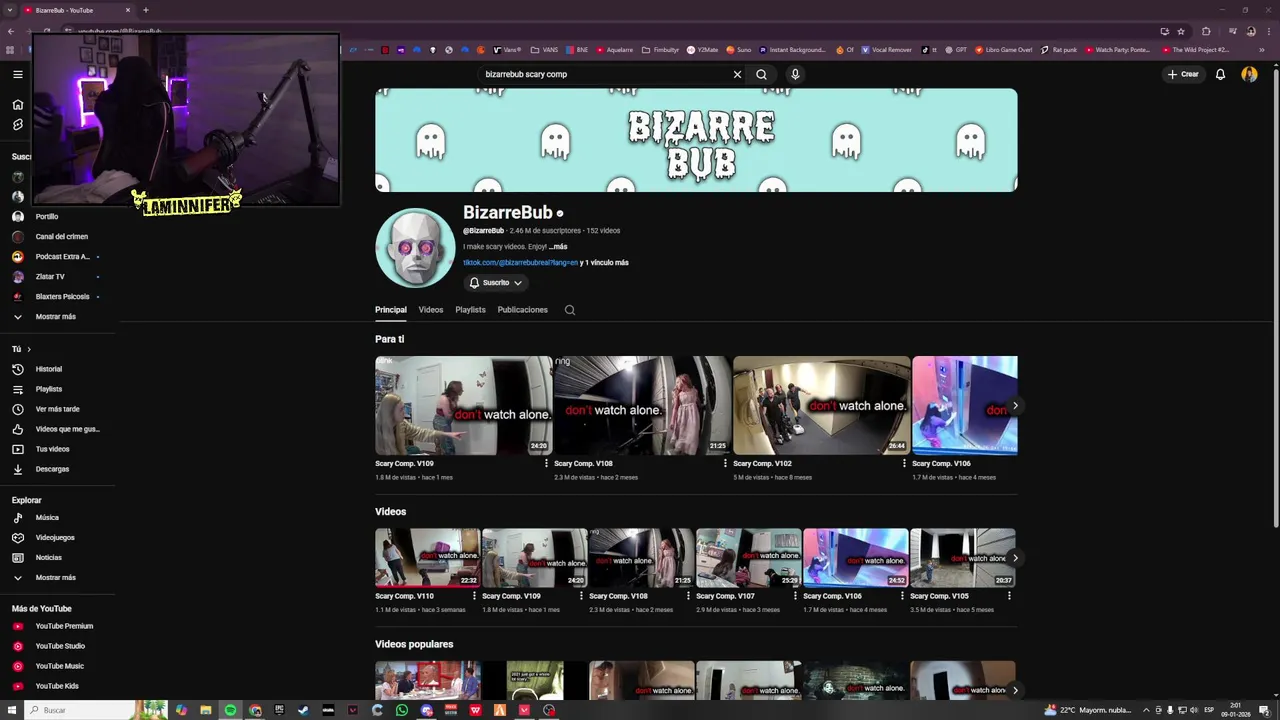Open Epic Games launcher from taskbar

pyautogui.click(x=279, y=710)
